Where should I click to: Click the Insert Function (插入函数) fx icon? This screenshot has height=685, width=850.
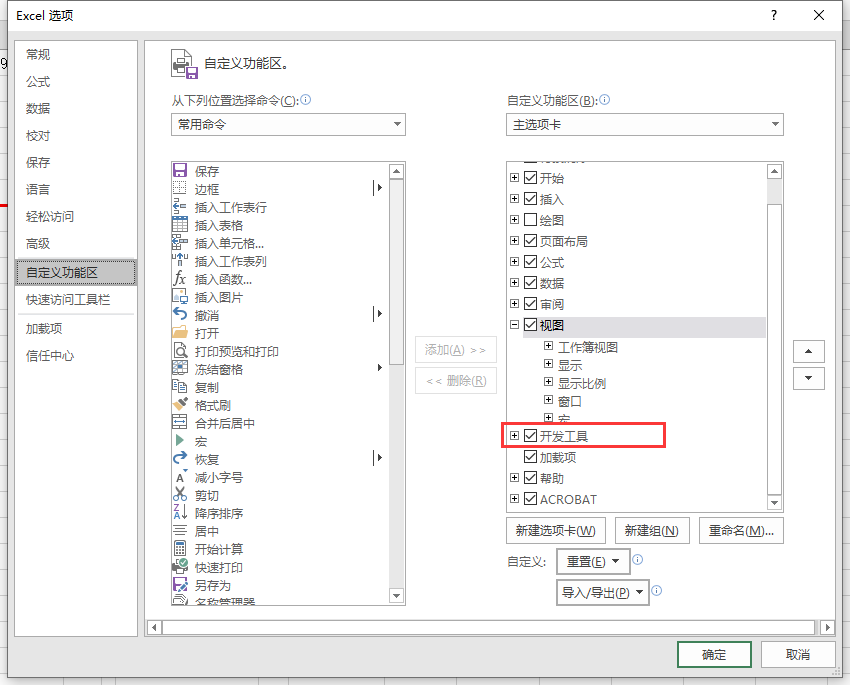[180, 279]
